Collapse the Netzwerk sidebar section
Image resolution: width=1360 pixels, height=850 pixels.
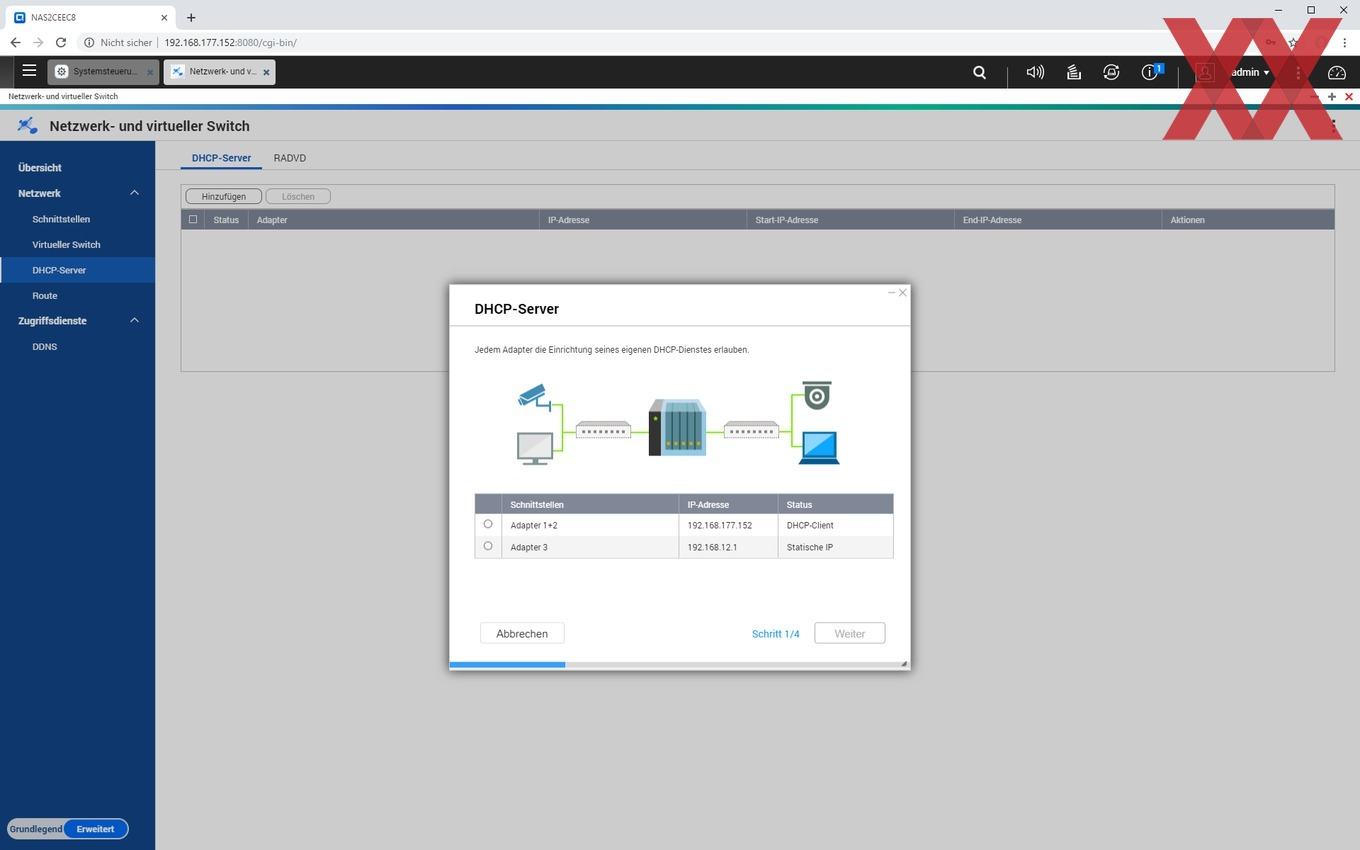click(x=134, y=193)
